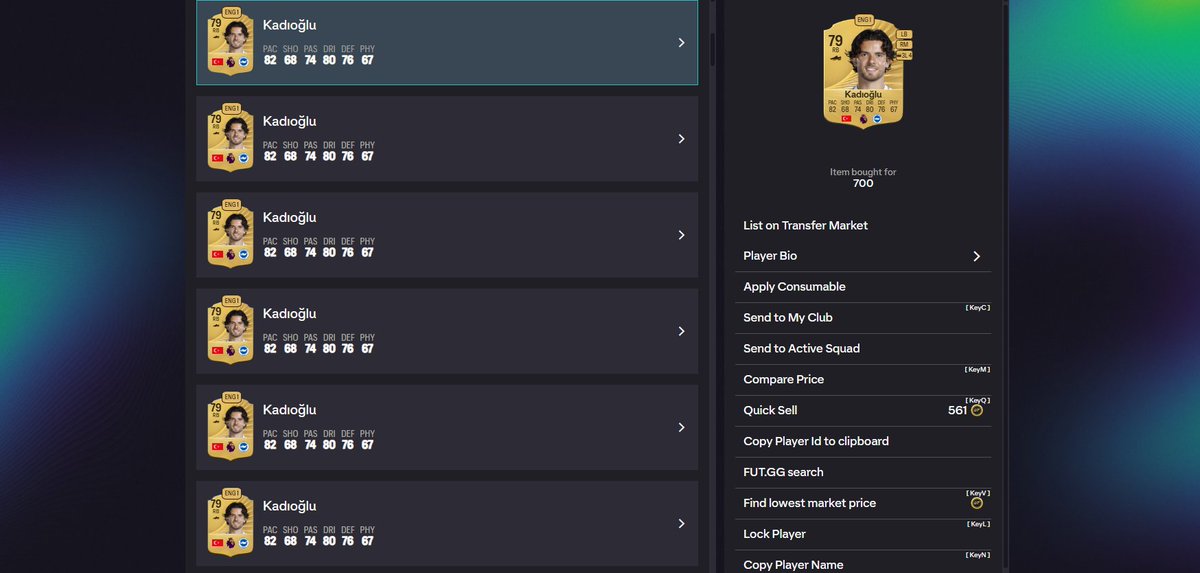Run FUT.GG search

(x=862, y=472)
